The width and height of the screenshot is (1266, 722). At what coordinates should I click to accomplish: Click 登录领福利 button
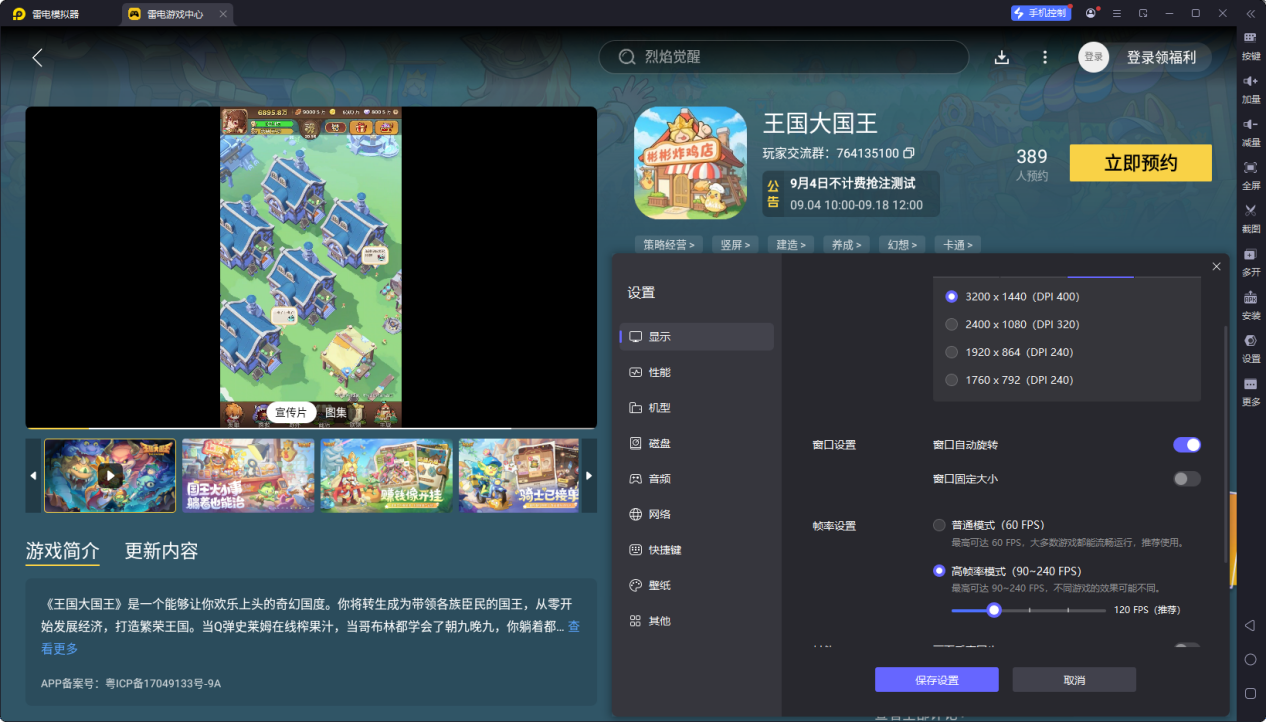tap(1161, 57)
